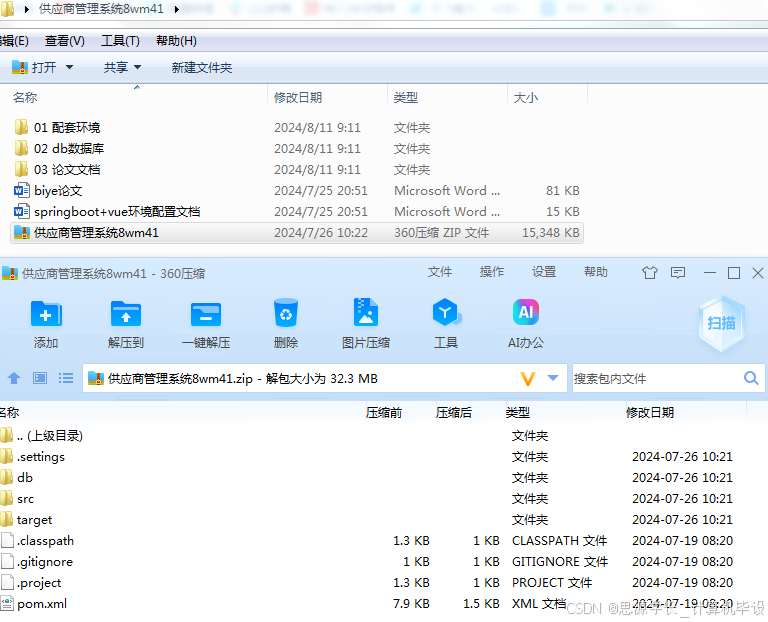768x622 pixels.
Task: Select the .. (上级目录) row
Action: [372, 435]
